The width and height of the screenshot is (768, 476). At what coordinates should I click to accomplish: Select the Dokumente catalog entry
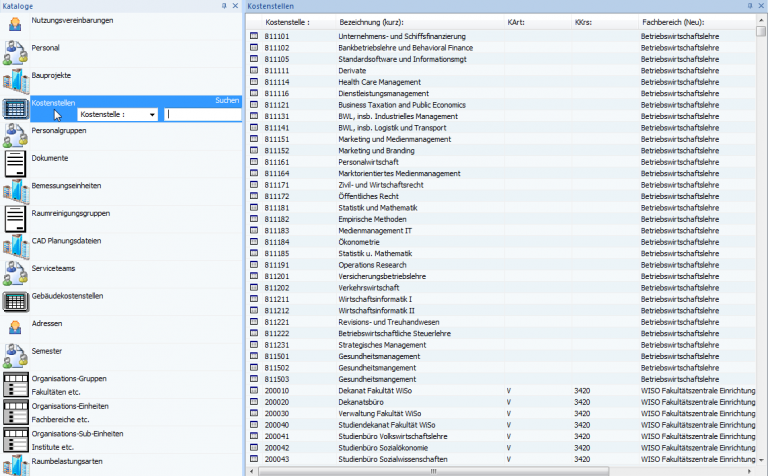pyautogui.click(x=50, y=158)
